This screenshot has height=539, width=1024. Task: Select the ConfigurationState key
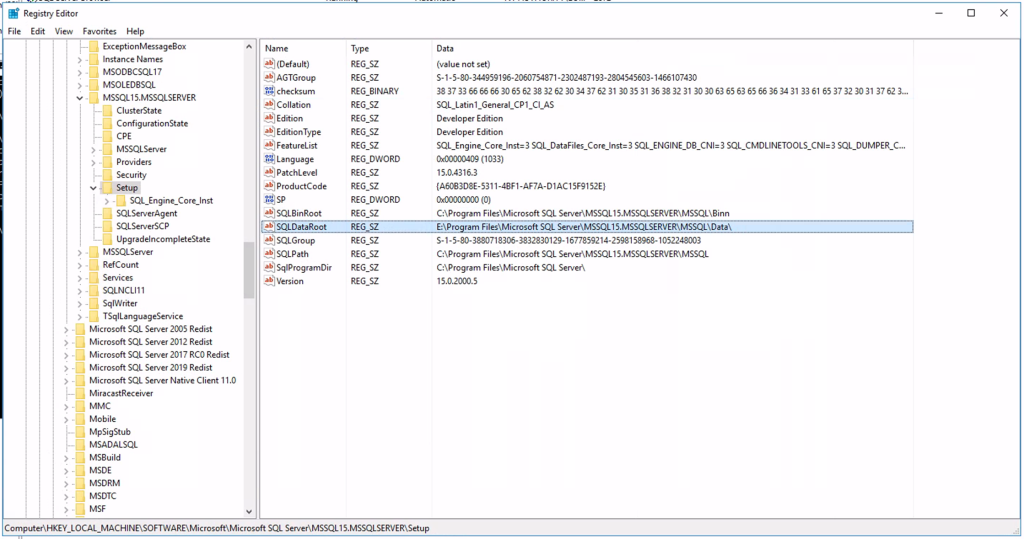tap(152, 123)
